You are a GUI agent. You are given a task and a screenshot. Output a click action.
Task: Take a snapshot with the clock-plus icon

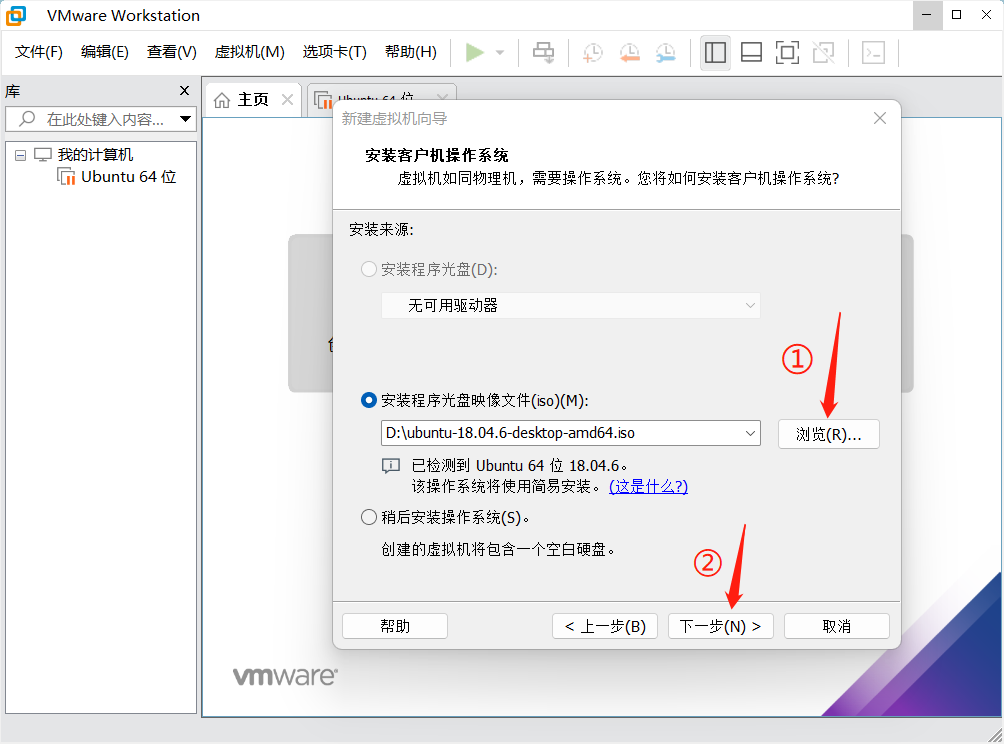[593, 53]
